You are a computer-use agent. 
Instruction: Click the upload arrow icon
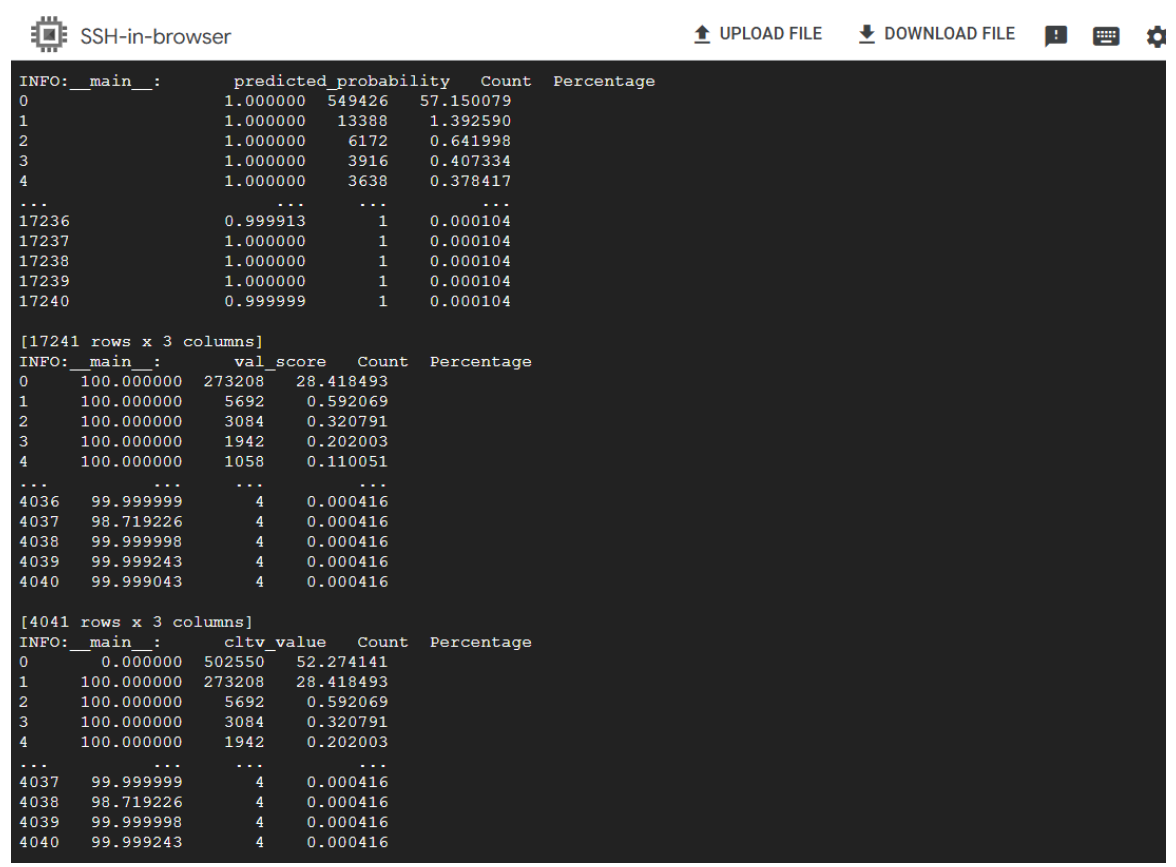702,34
